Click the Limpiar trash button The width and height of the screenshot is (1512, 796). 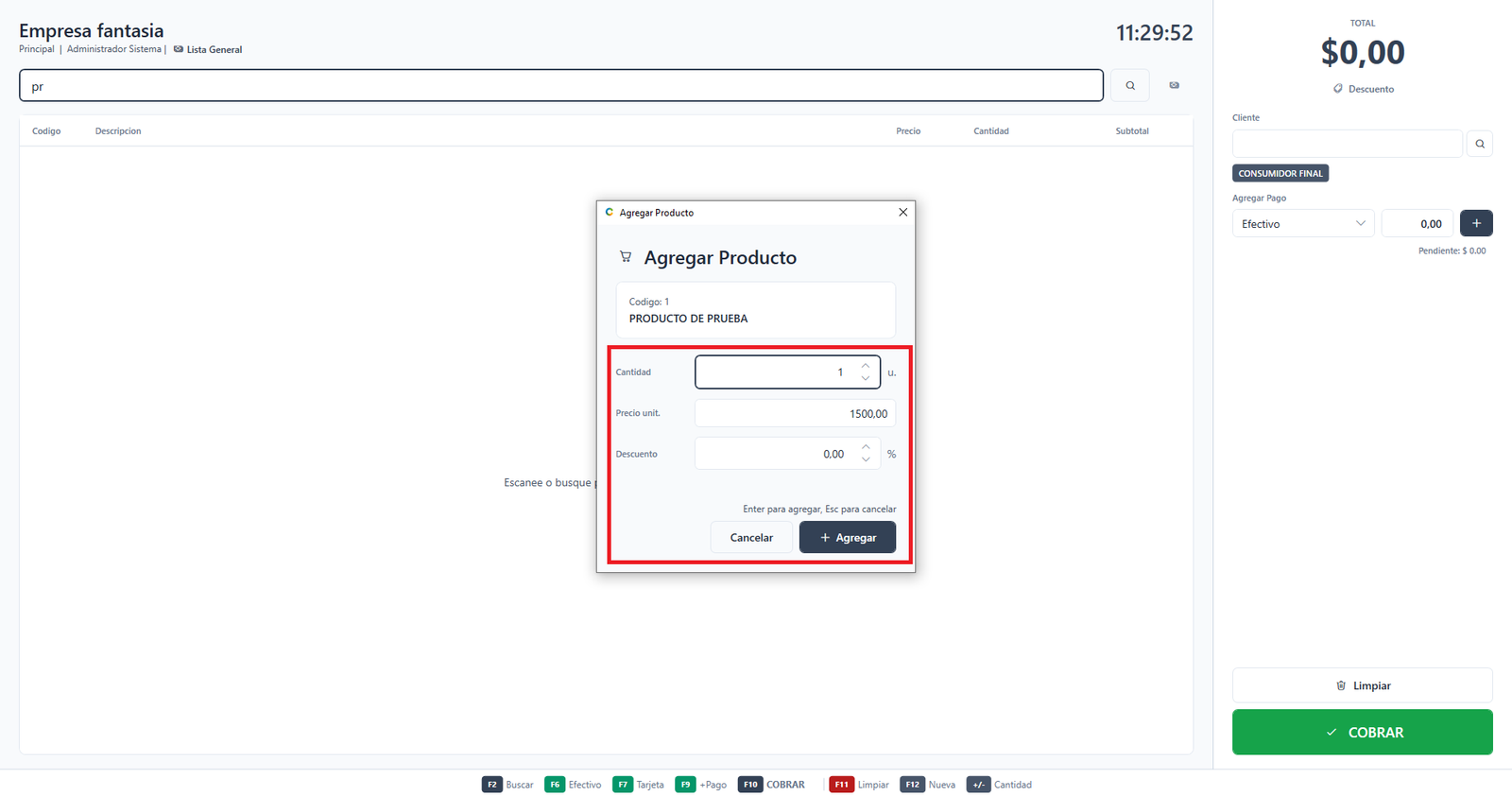click(x=1363, y=685)
